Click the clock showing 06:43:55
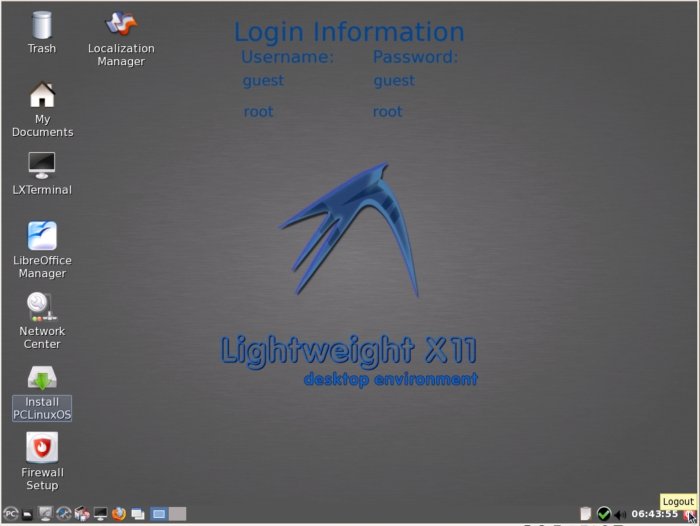Screen dimensions: 700x526 (655, 514)
